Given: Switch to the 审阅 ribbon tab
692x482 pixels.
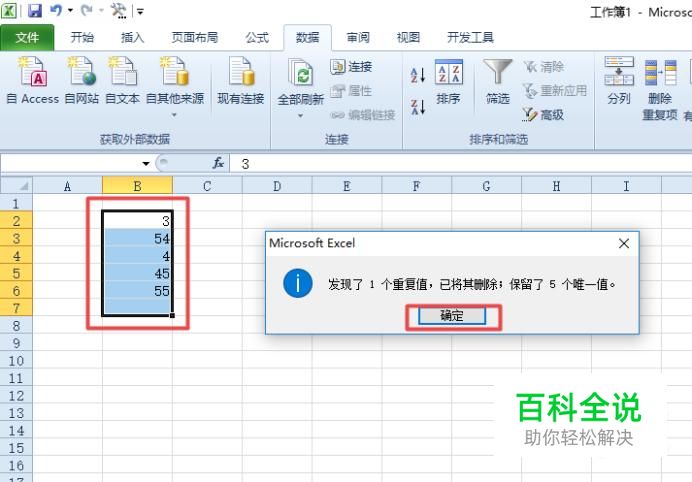Looking at the screenshot, I should click(357, 38).
